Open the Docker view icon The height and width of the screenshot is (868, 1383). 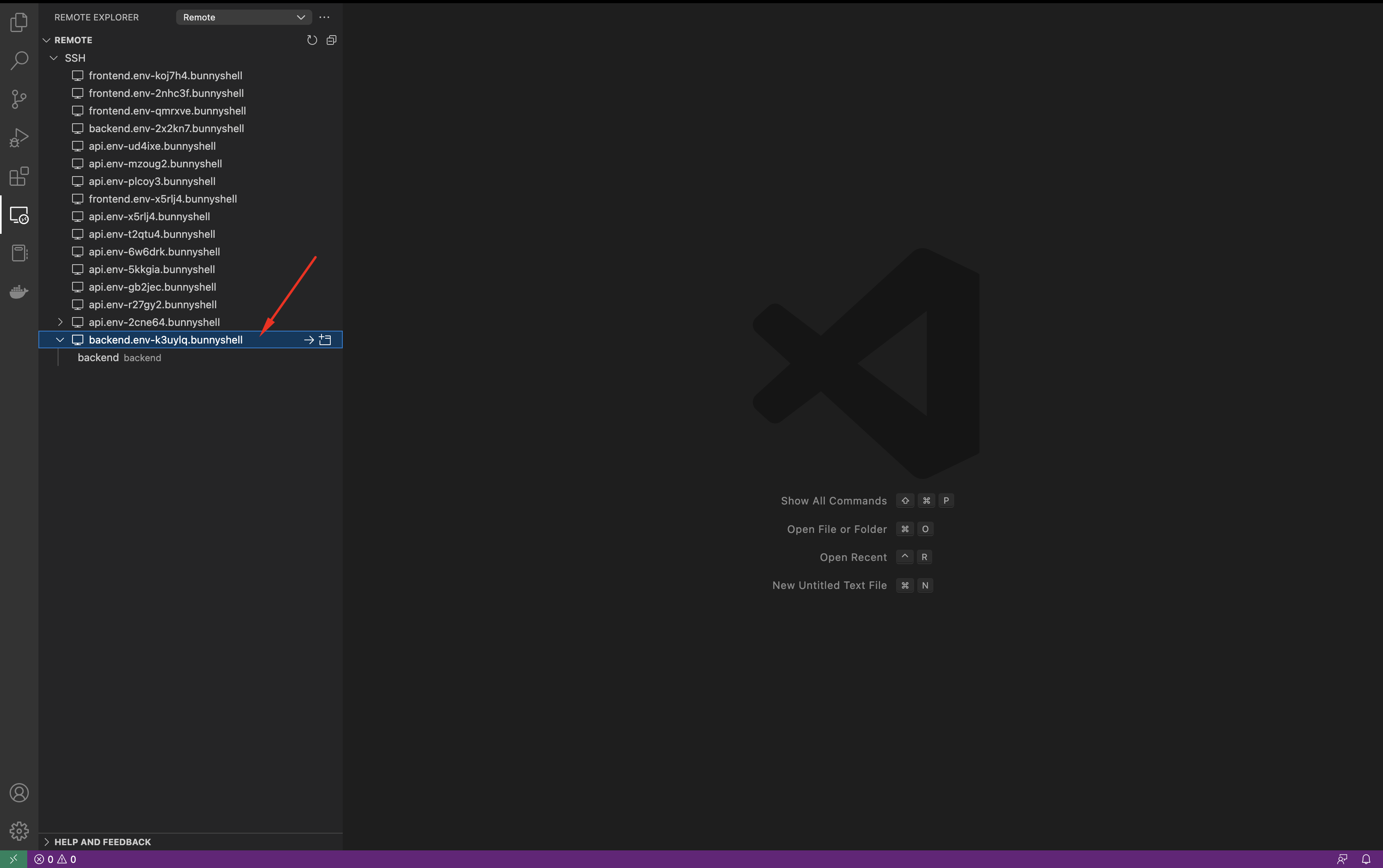point(19,291)
